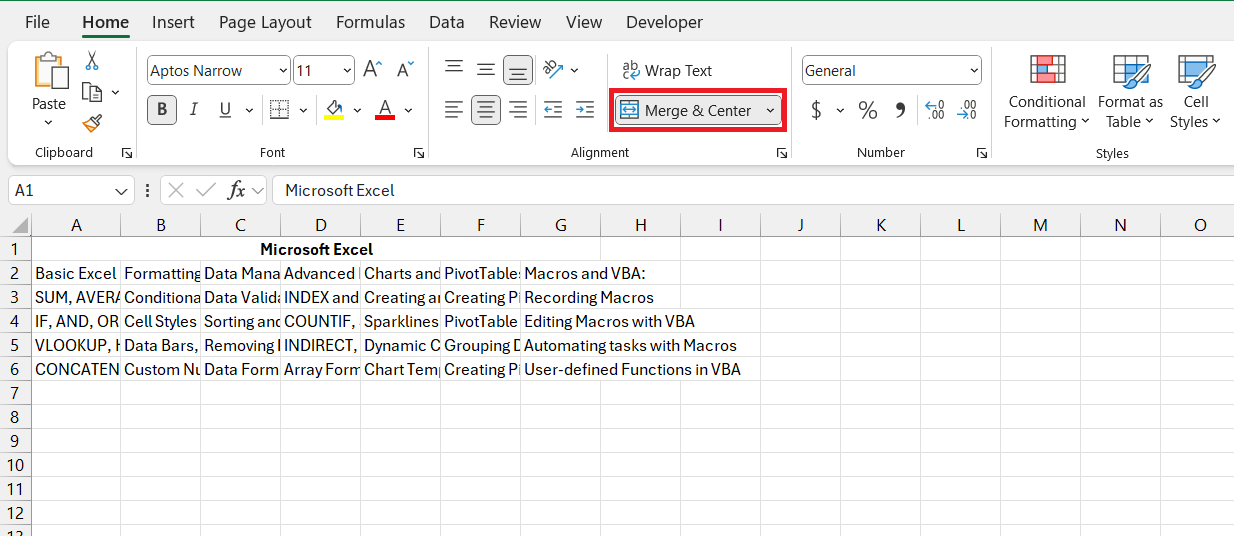Apply Borders to selected cell
Viewport: 1234px width, 536px height.
[280, 110]
